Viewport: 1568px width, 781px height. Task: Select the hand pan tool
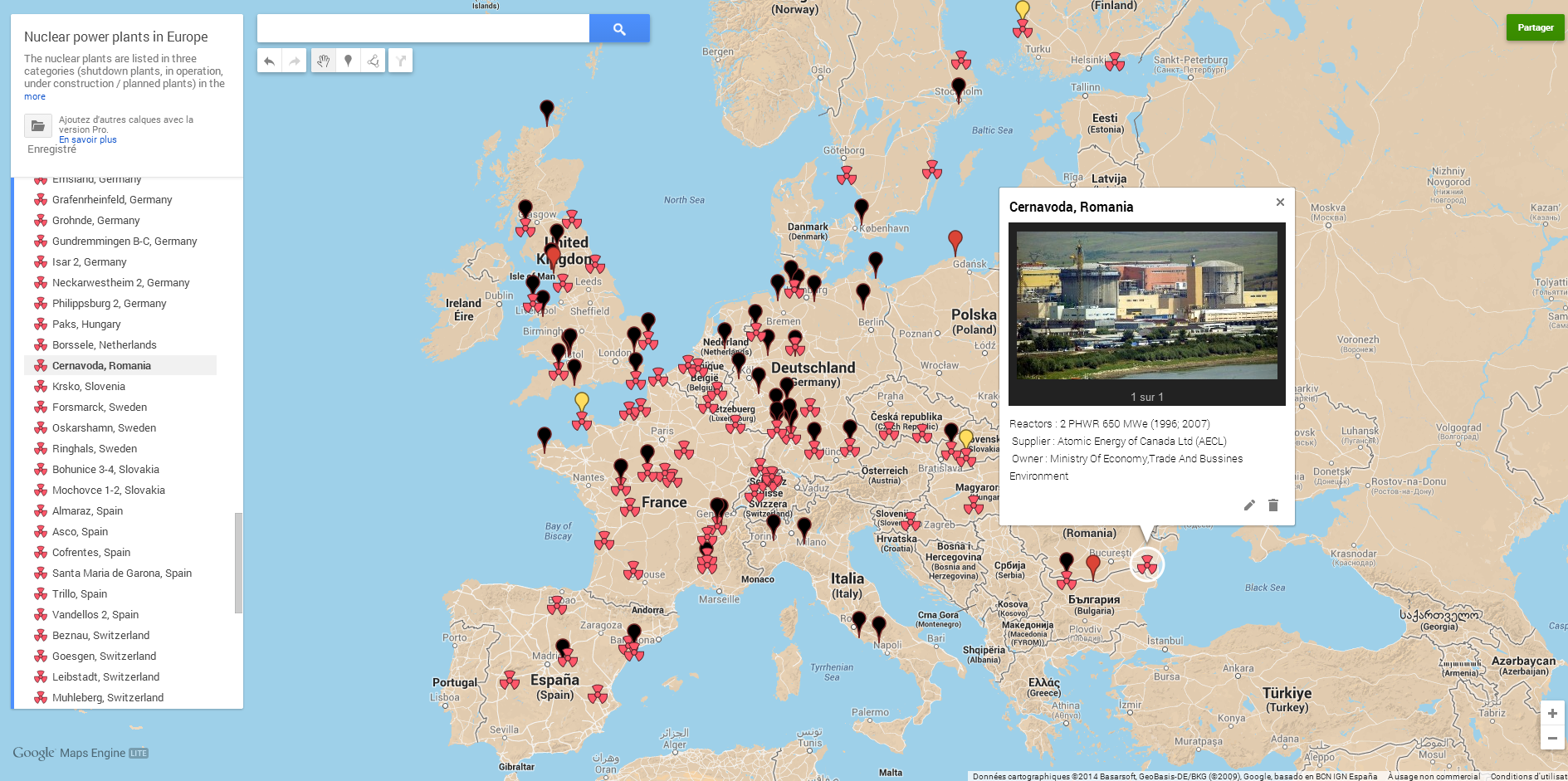point(324,61)
